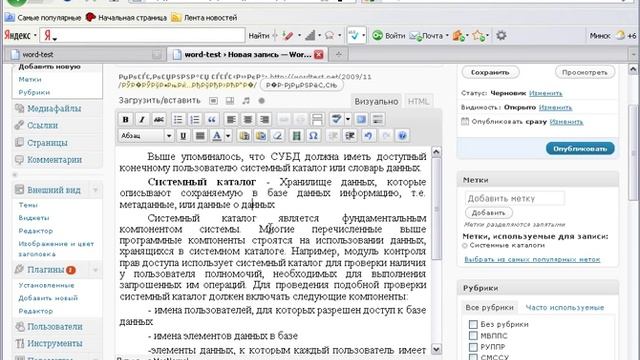Apply italic formatting in the editor

coord(142,119)
